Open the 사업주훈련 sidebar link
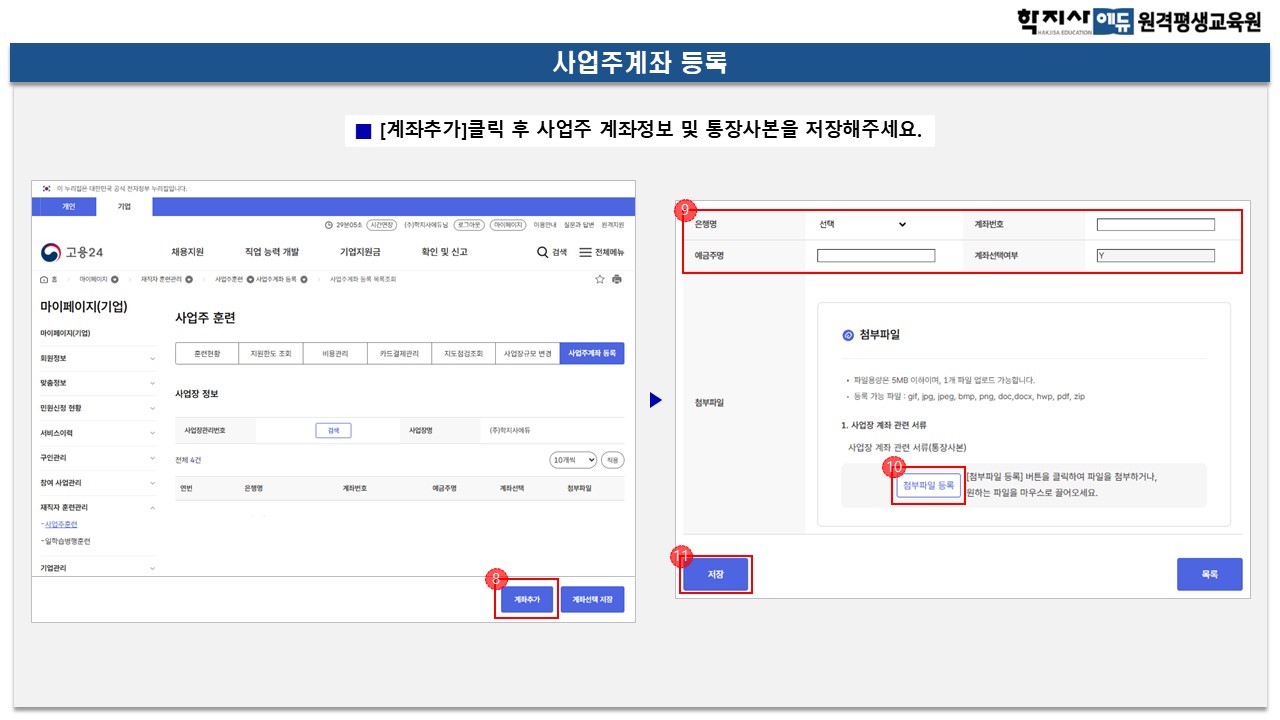 [x=61, y=524]
